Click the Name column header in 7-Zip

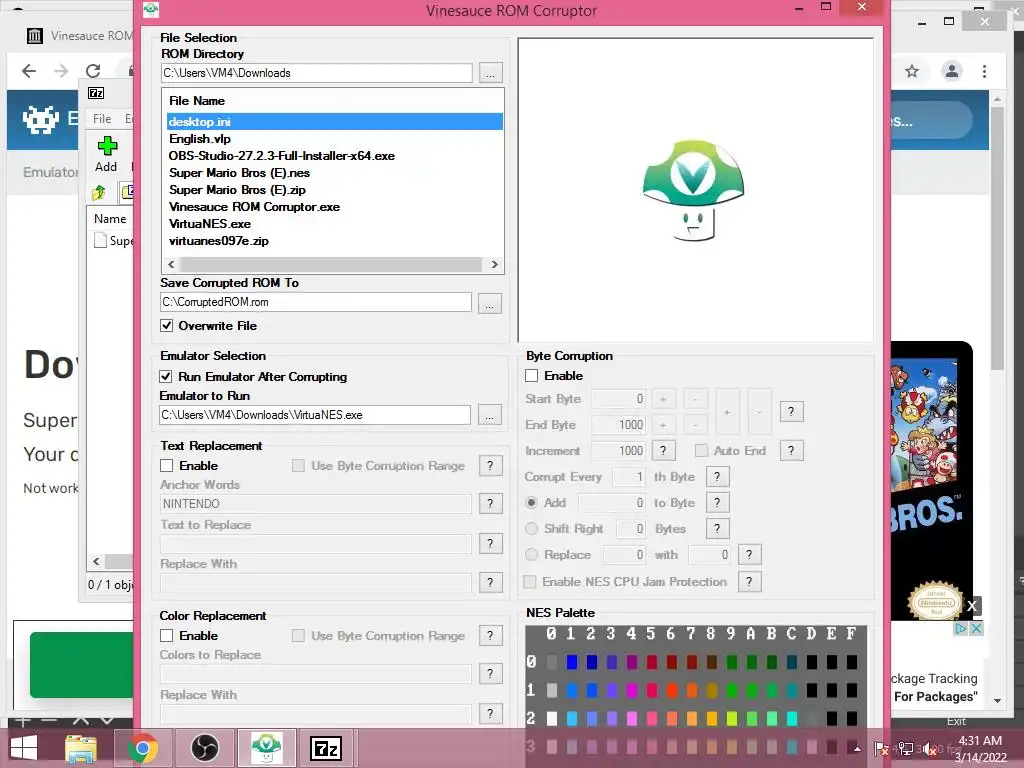pos(110,219)
